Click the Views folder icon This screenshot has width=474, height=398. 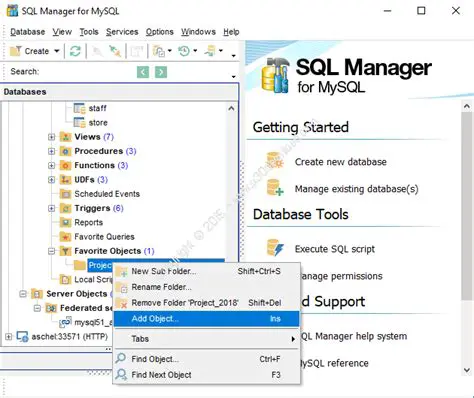(66, 137)
